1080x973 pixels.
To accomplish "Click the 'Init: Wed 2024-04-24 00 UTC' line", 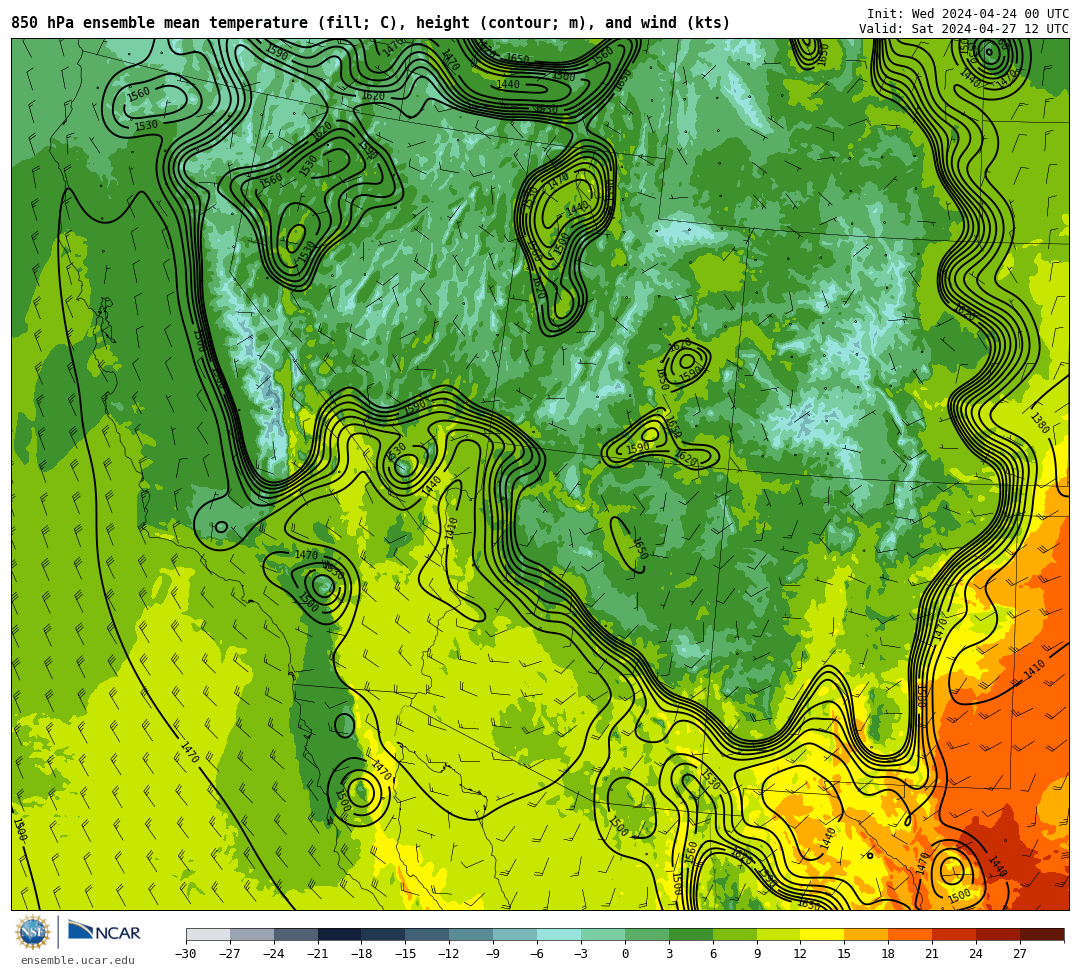I will pyautogui.click(x=968, y=14).
